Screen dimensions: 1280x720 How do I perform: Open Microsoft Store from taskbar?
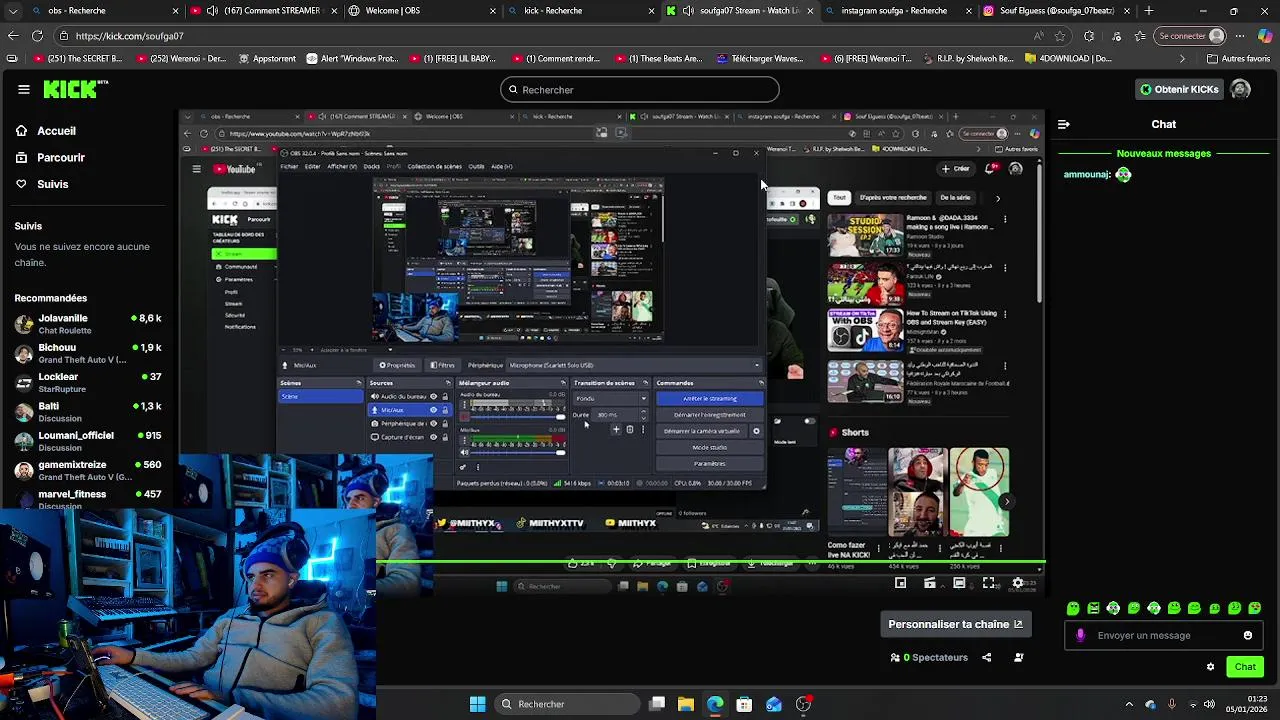click(744, 704)
